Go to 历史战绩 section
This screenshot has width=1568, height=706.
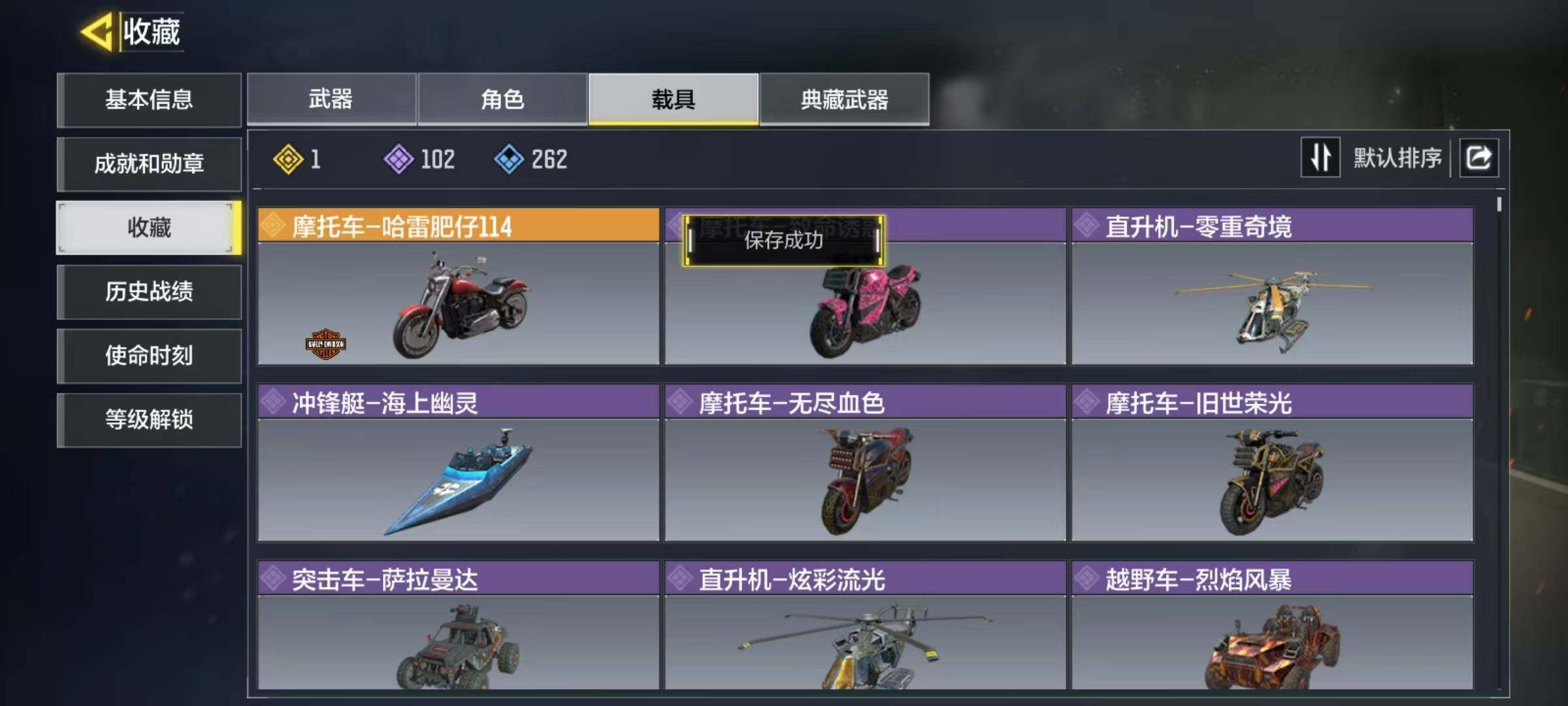[x=149, y=292]
